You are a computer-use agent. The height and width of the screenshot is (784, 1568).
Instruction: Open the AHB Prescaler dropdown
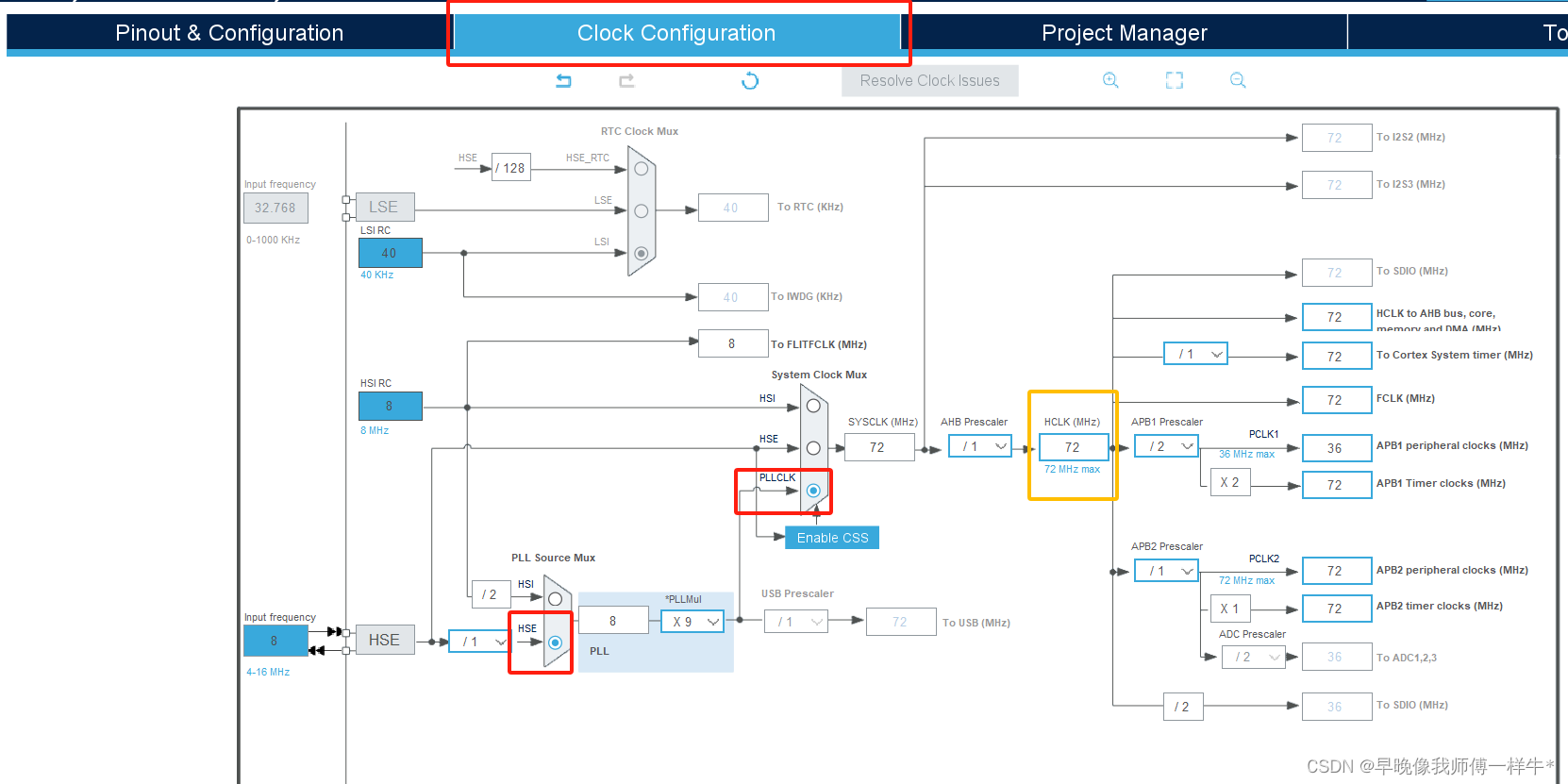pos(980,446)
